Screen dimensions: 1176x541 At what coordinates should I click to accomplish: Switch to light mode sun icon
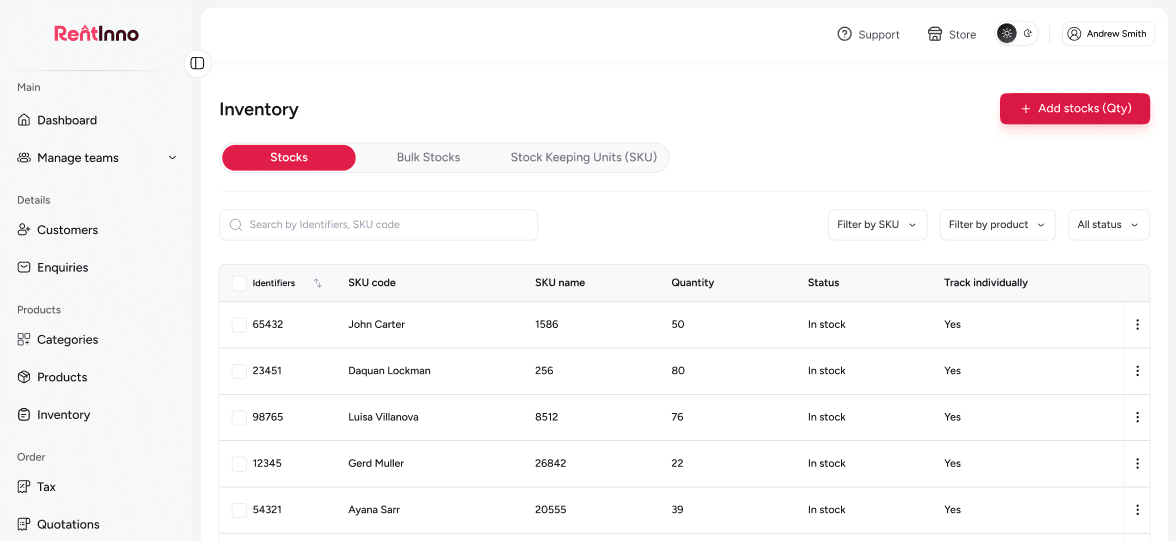(x=1006, y=34)
